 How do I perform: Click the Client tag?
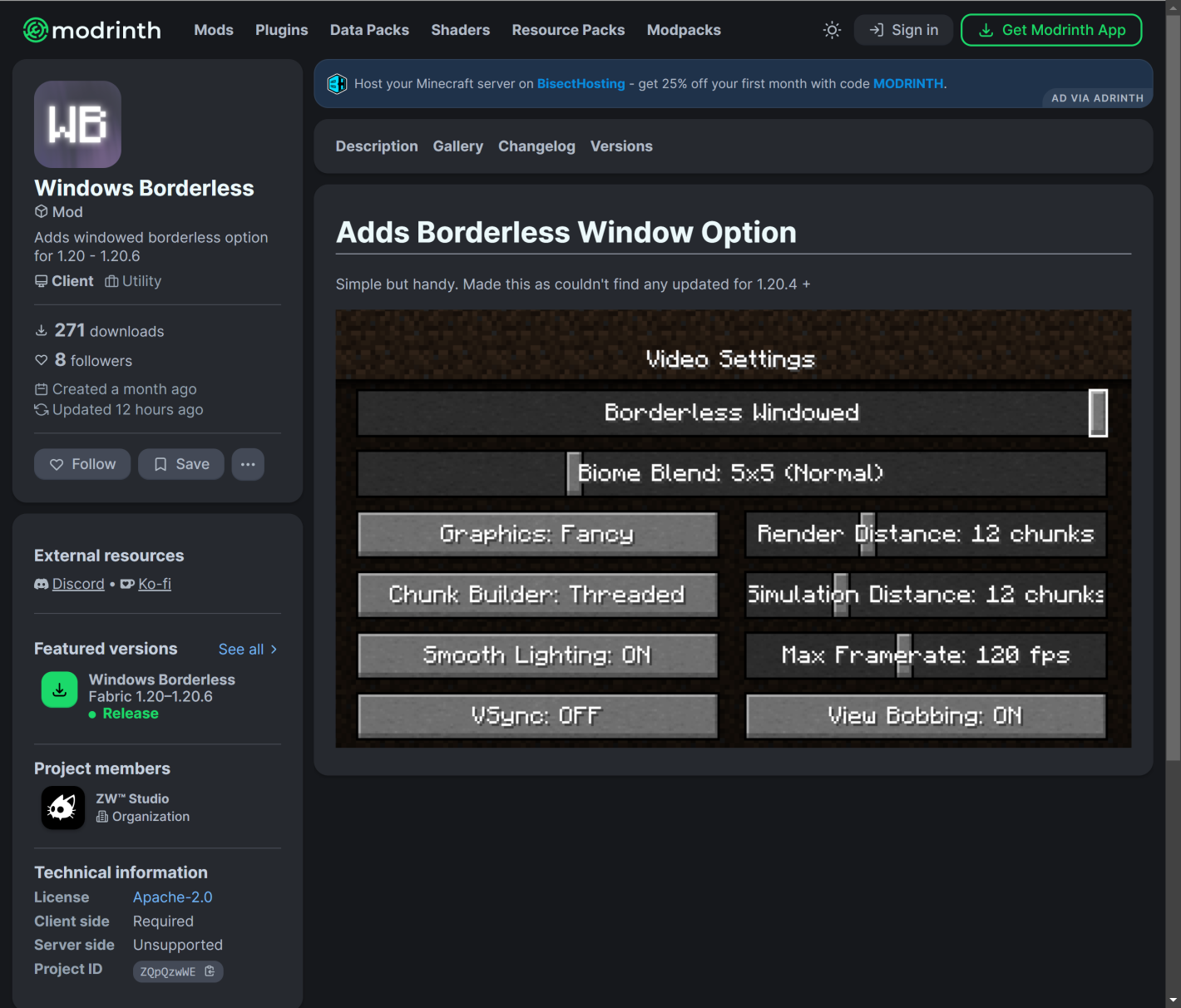click(x=64, y=281)
